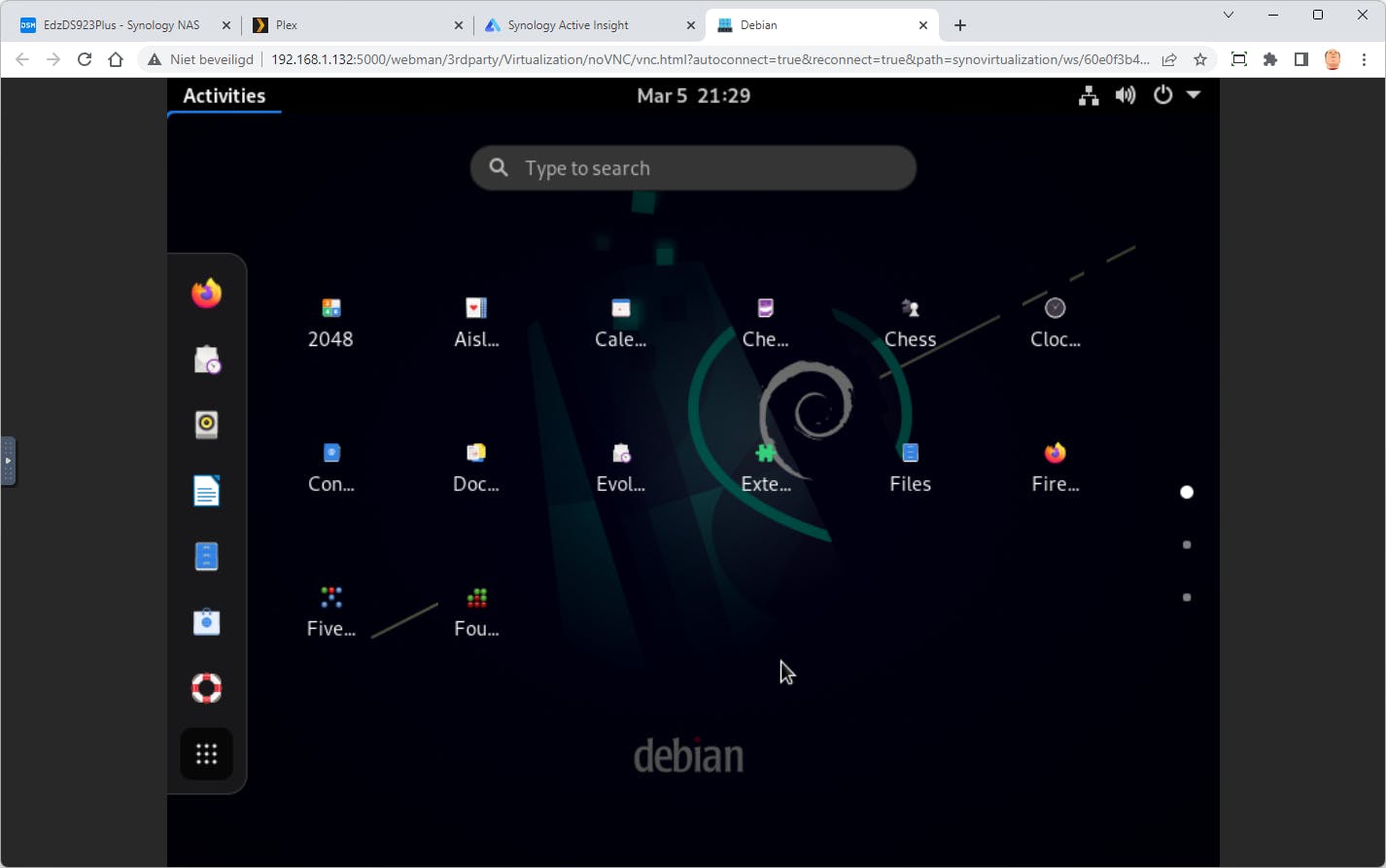Image resolution: width=1386 pixels, height=868 pixels.
Task: Launch Fire... from the app grid
Action: point(1055,468)
